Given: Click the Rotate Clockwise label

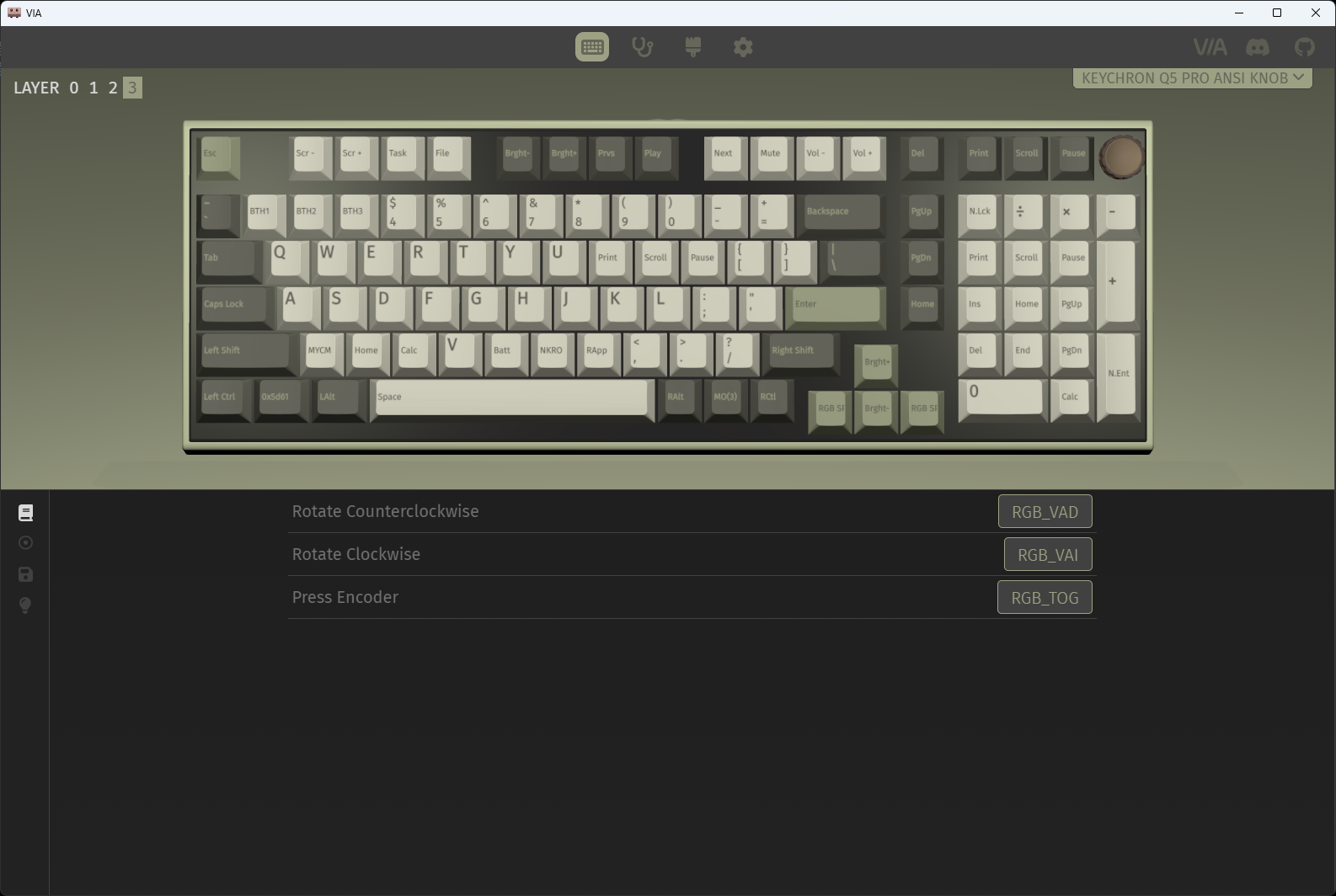Looking at the screenshot, I should [355, 554].
